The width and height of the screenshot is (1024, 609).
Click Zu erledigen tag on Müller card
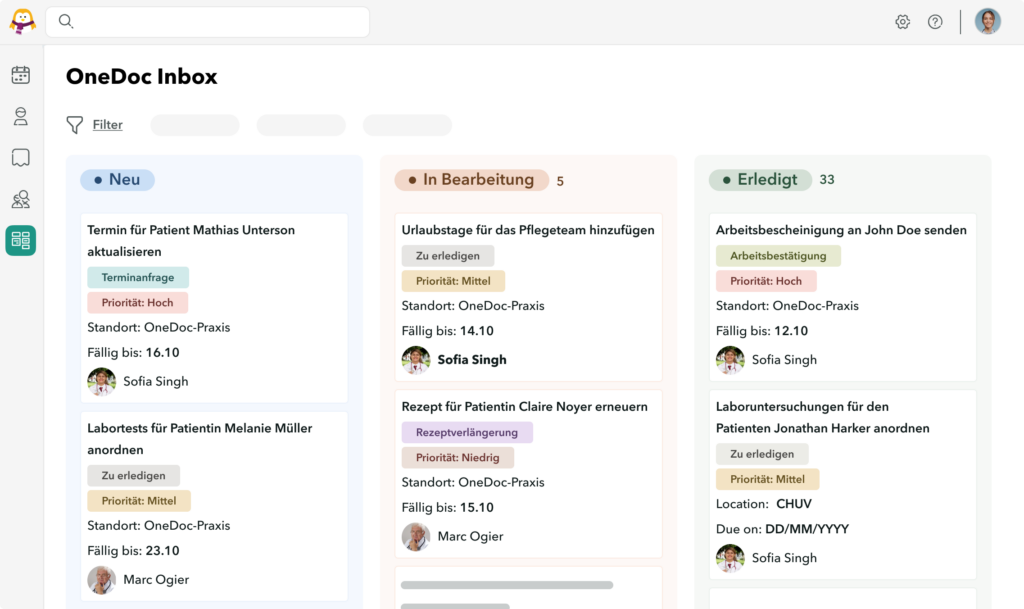(133, 475)
